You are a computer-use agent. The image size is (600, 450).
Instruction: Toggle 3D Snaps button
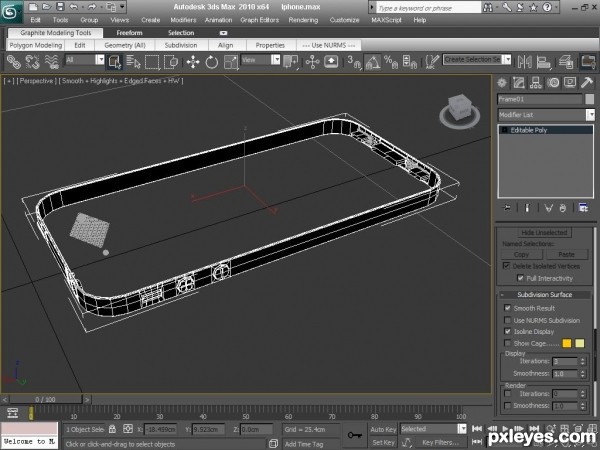354,62
